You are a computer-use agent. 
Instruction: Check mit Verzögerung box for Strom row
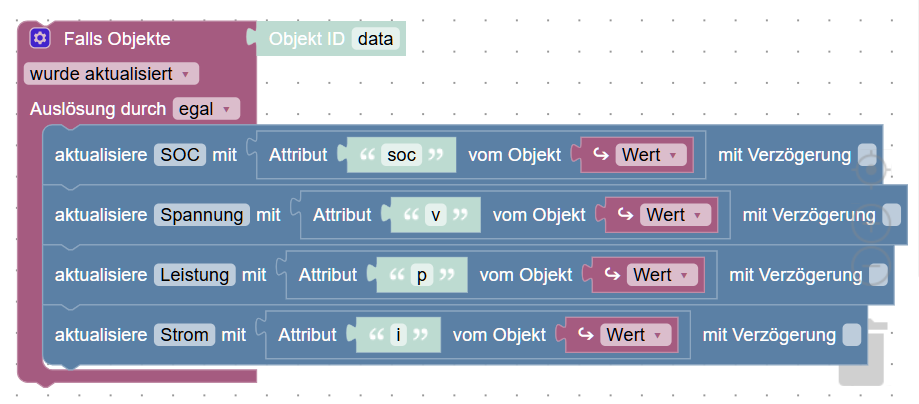[851, 335]
